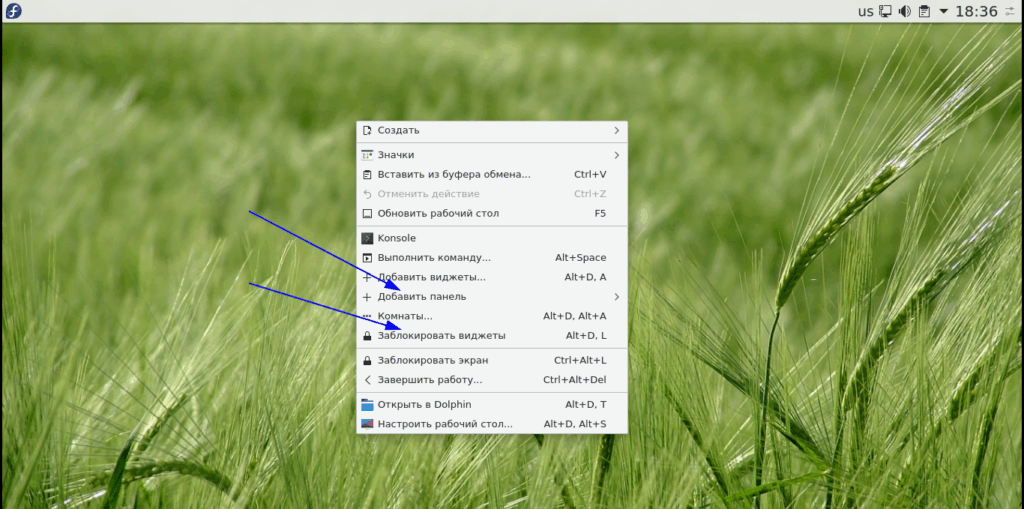Expand the Добавить панель submenu
The height and width of the screenshot is (509, 1024).
[x=616, y=297]
